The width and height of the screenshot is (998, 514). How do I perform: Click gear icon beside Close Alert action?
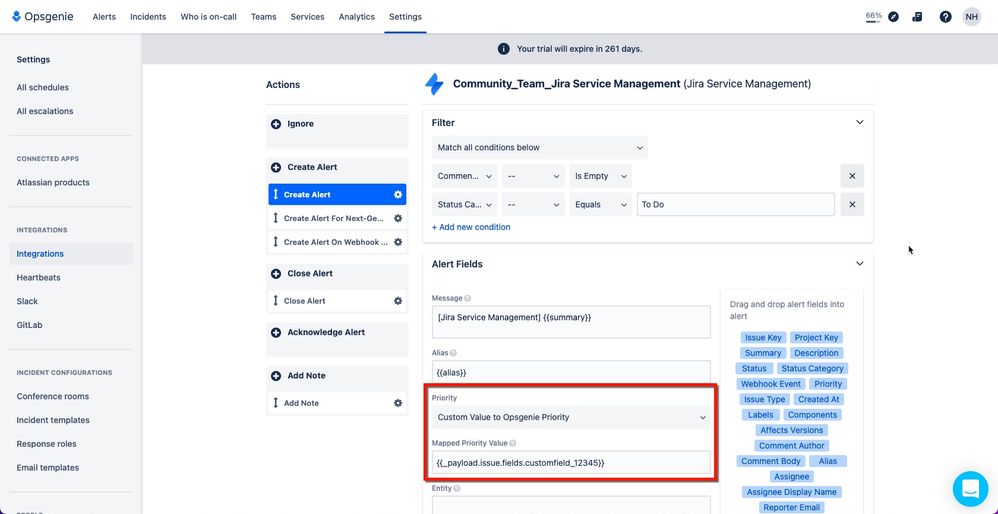tap(398, 301)
